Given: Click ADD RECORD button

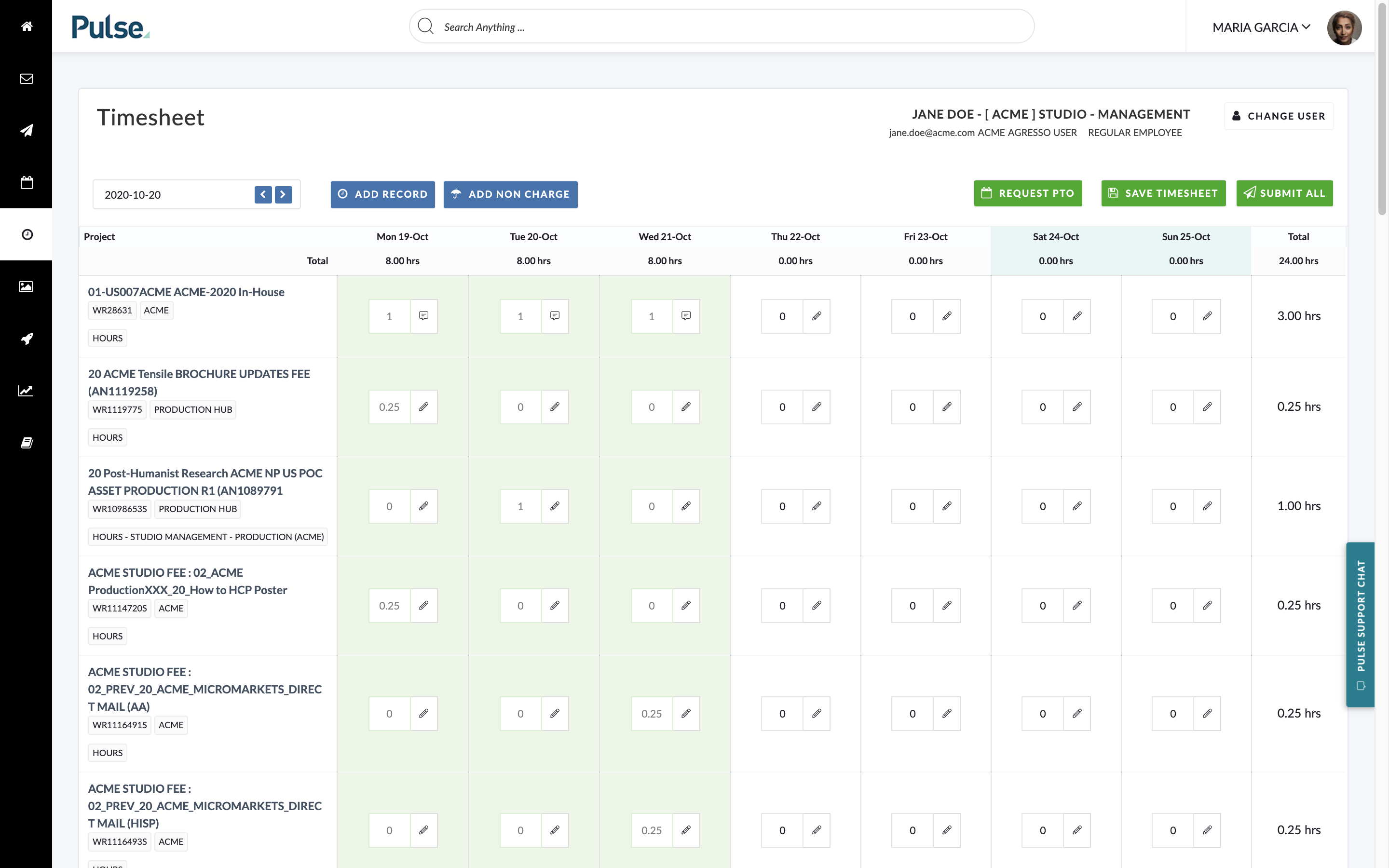Looking at the screenshot, I should coord(382,195).
